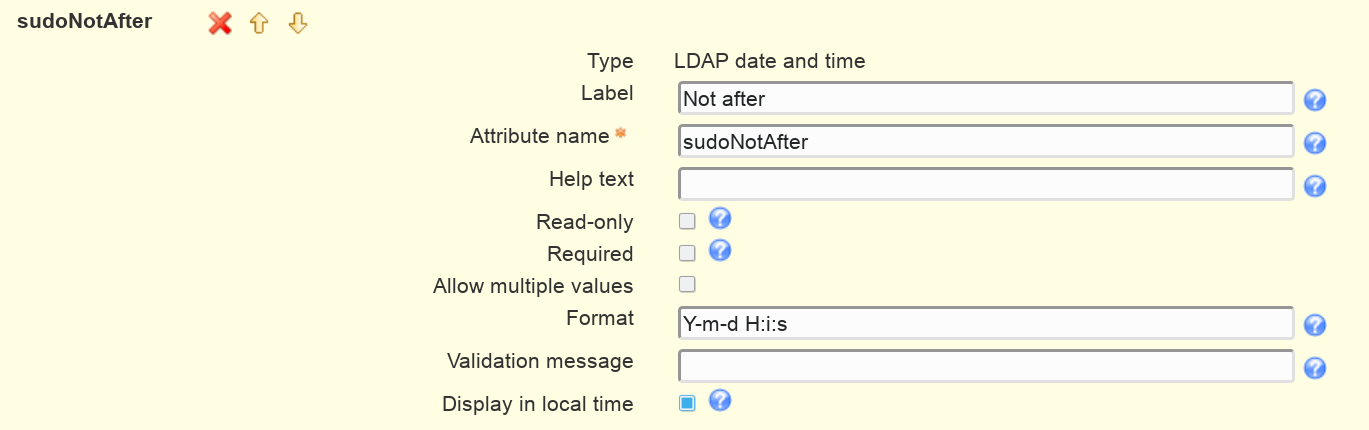This screenshot has width=1369, height=430.
Task: Move sudoNotAfter field down with down arrow
Action: (x=297, y=23)
